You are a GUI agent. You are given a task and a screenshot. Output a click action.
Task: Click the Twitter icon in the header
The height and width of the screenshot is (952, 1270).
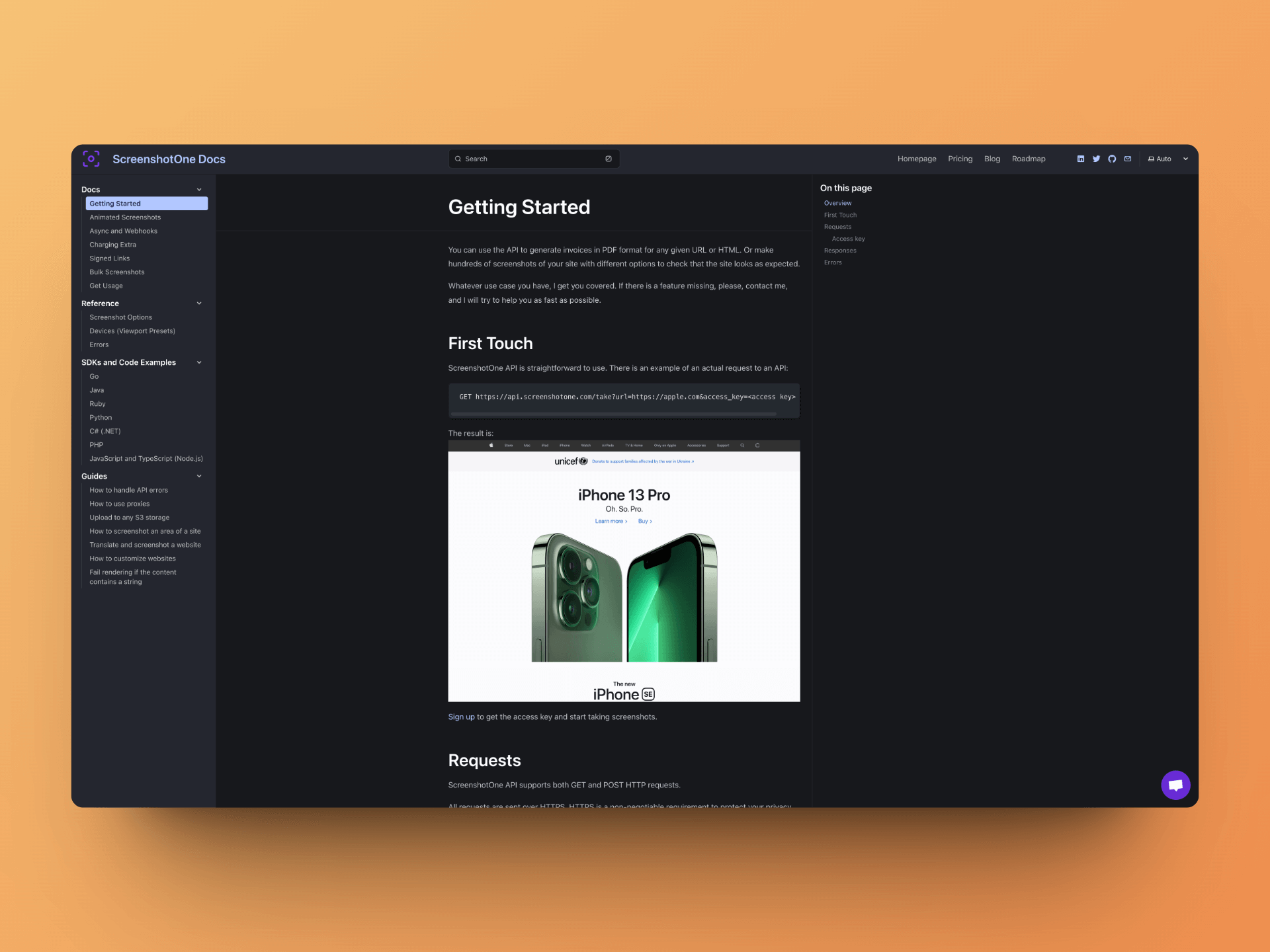(x=1097, y=159)
